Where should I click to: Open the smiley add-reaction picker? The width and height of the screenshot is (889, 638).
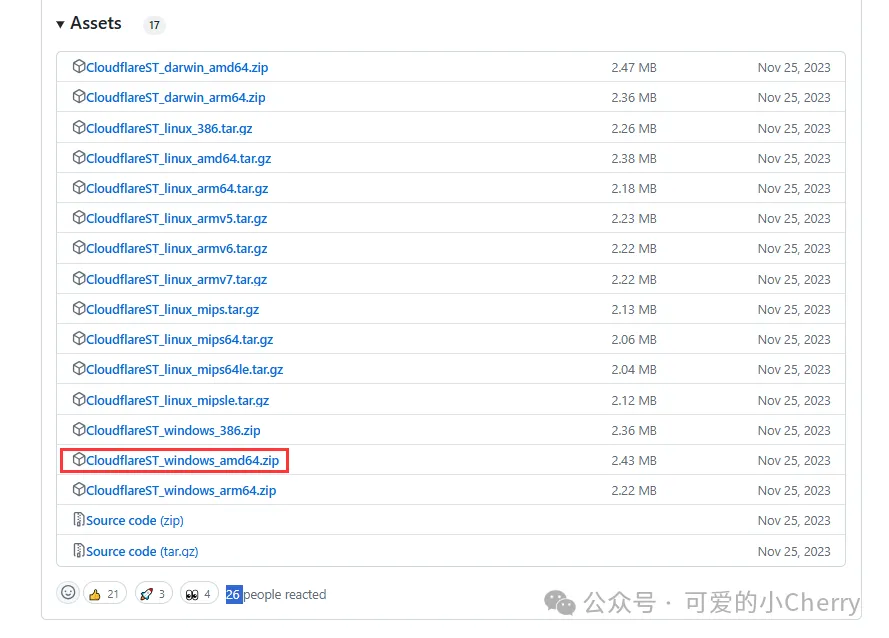[x=68, y=593]
